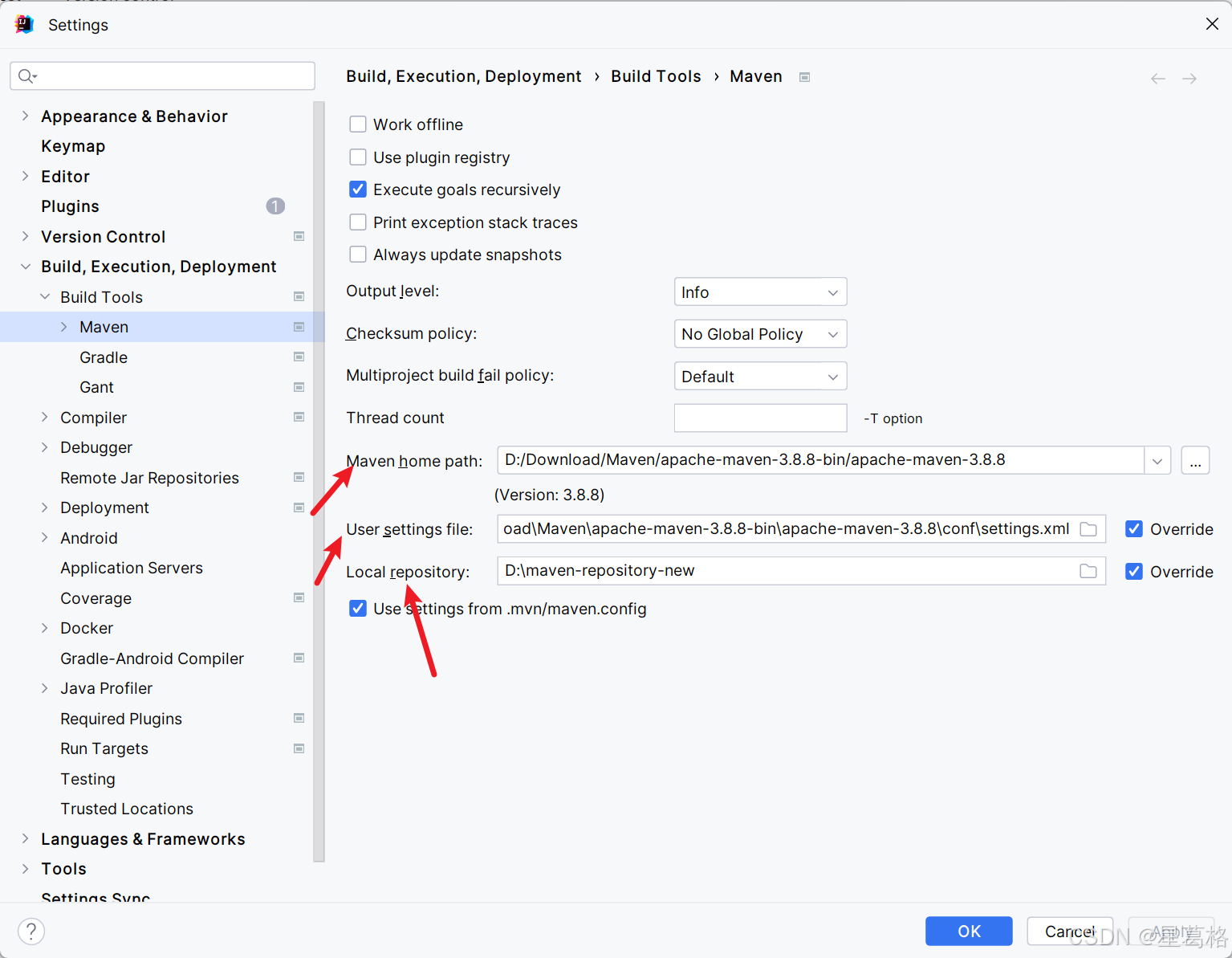Click project icon next to Remote Jar Repositories
The height and width of the screenshot is (958, 1232).
(299, 477)
